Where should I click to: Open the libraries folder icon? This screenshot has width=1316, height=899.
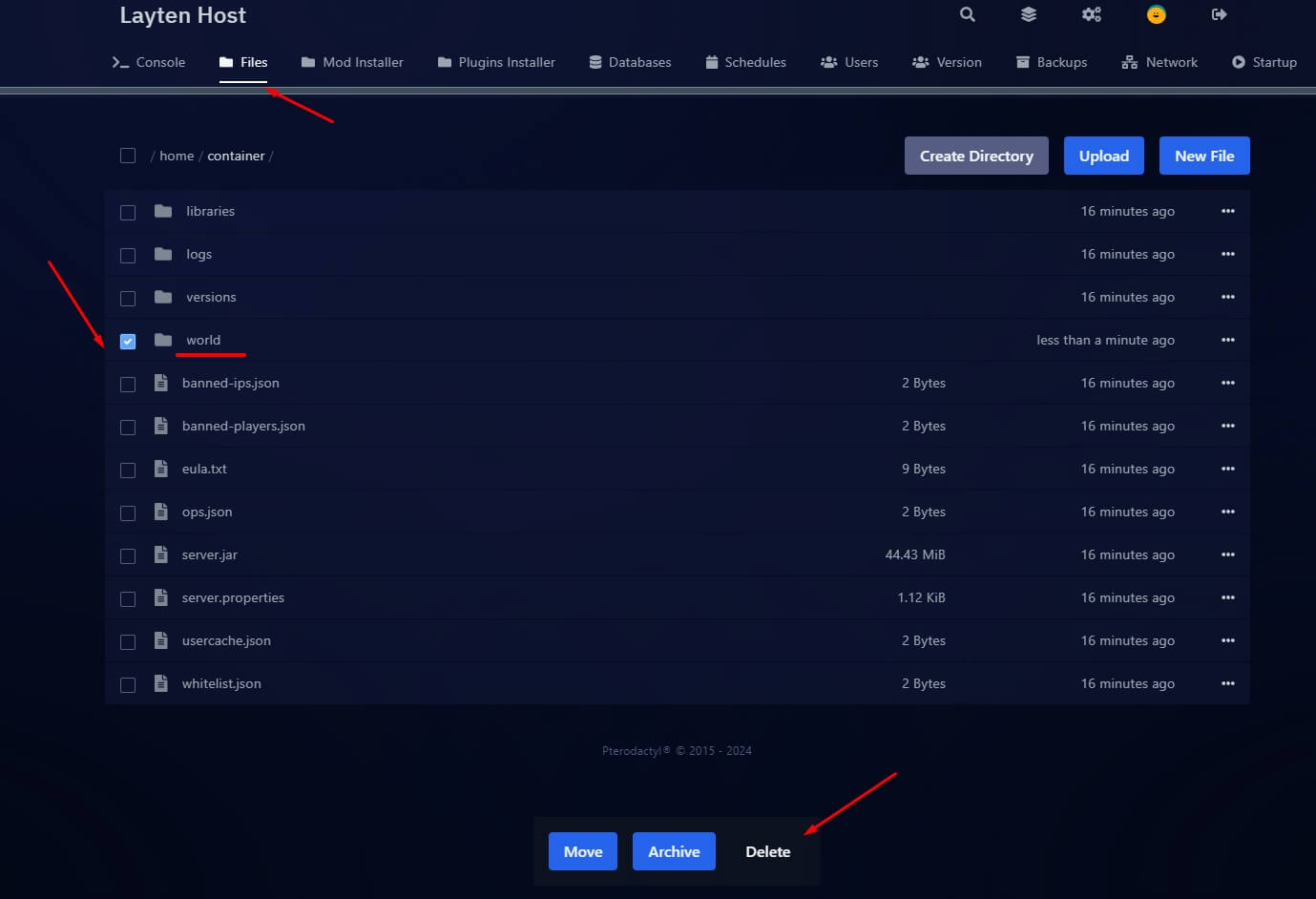tap(163, 211)
